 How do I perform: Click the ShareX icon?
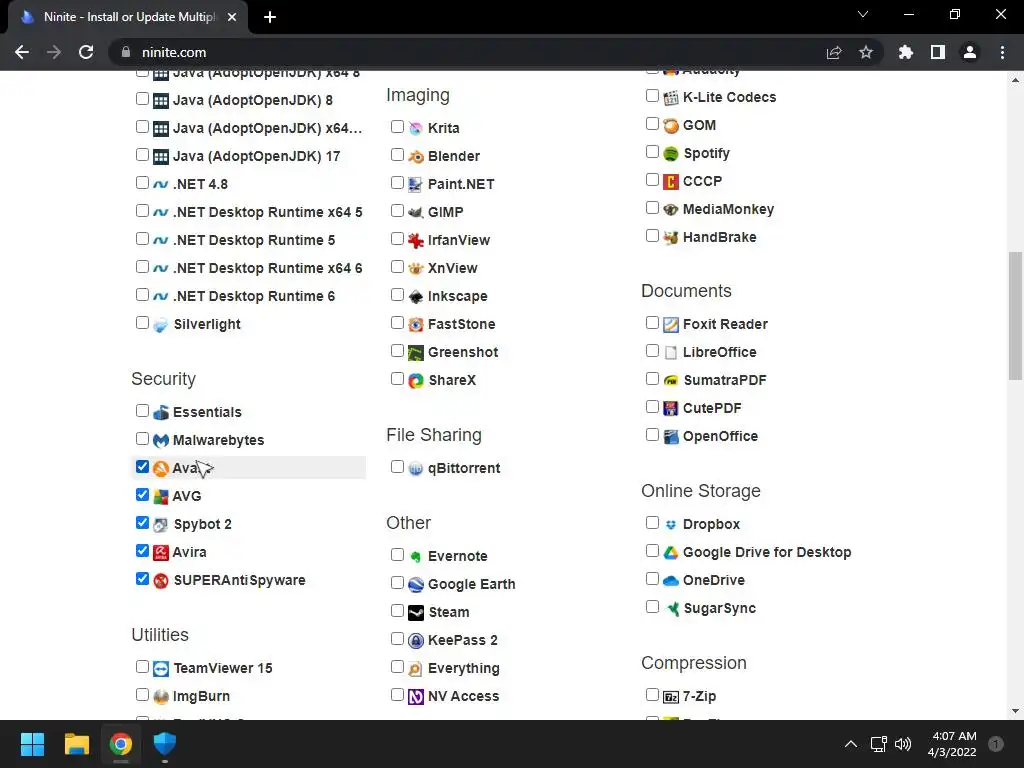tap(415, 381)
